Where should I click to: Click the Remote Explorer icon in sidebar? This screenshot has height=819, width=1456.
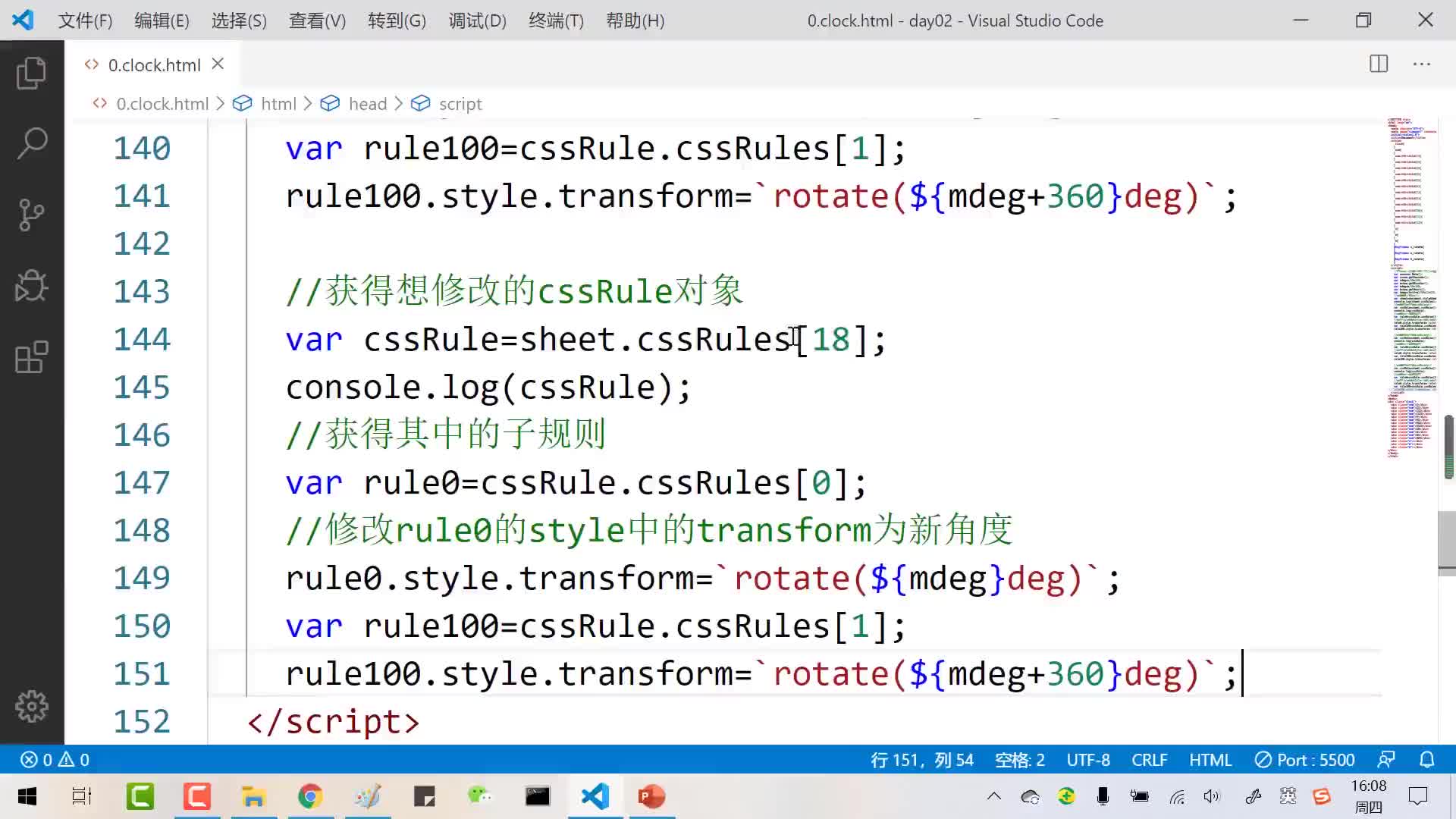coord(31,356)
